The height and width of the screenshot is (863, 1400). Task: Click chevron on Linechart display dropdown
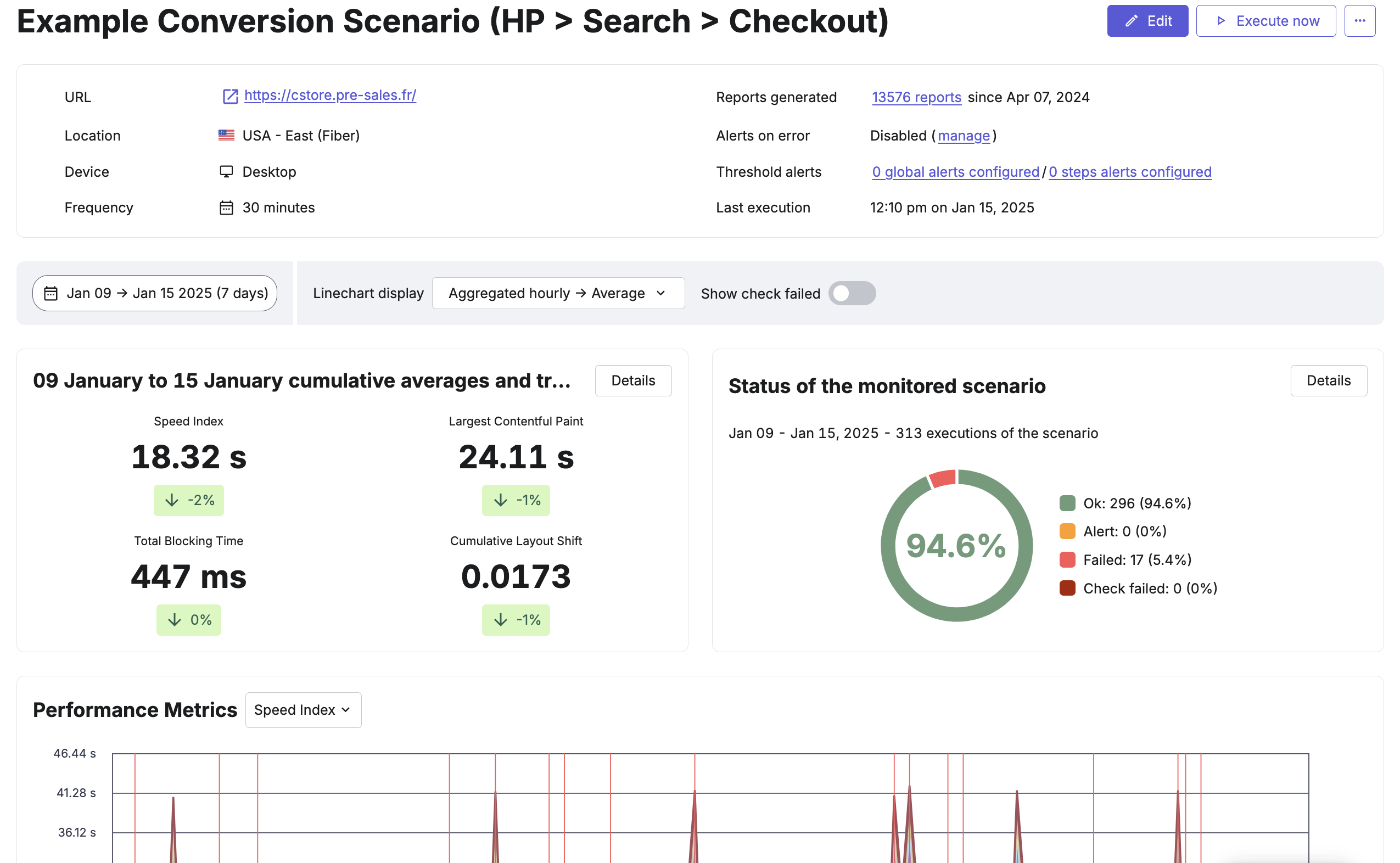[661, 293]
